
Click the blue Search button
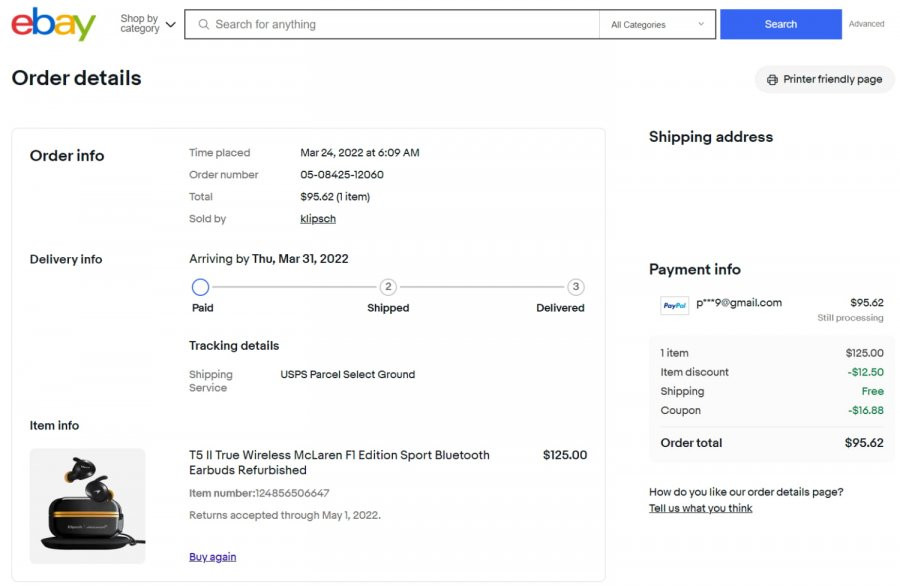[781, 24]
